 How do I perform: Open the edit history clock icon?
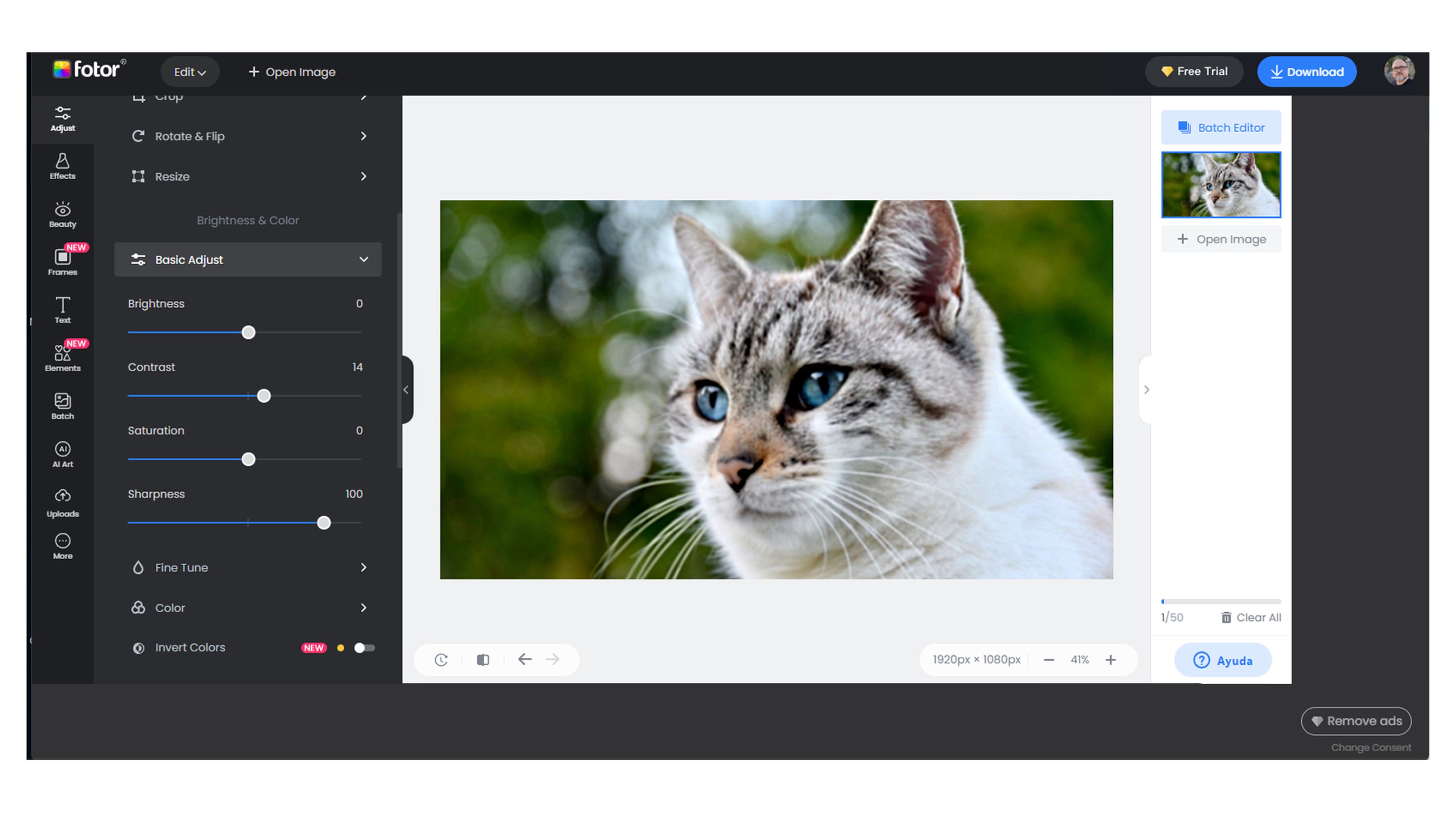(441, 660)
